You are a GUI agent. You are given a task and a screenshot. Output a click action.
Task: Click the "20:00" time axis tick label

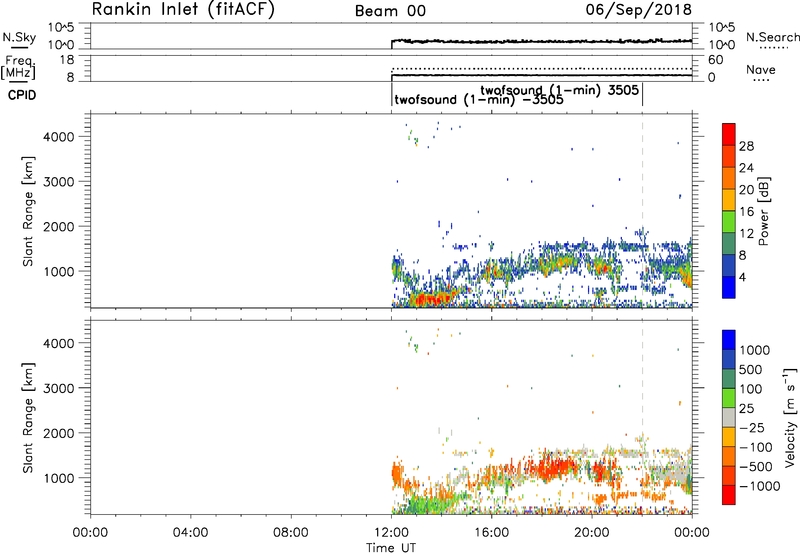(591, 533)
